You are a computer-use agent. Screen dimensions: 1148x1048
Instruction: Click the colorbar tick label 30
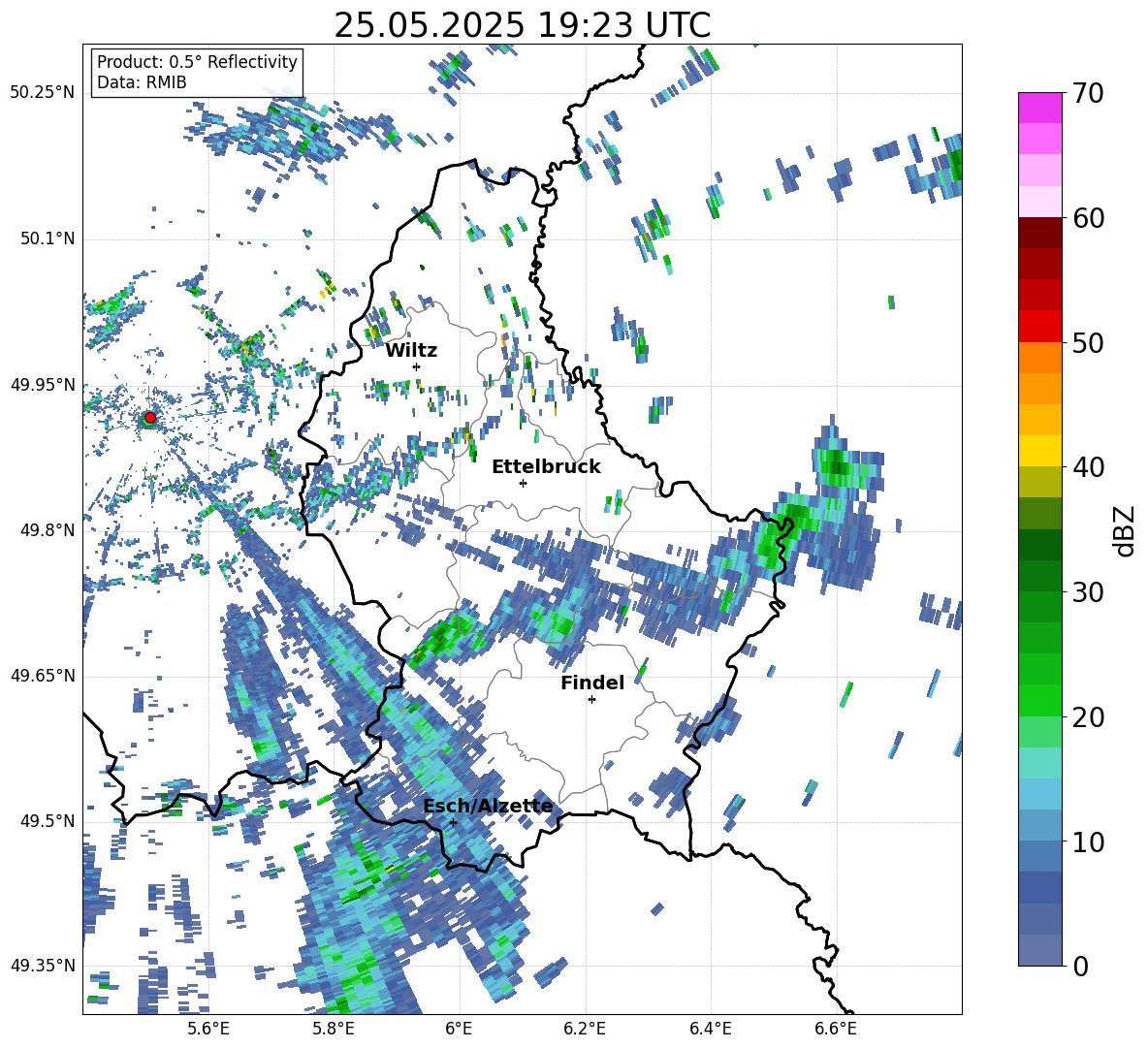click(1088, 592)
